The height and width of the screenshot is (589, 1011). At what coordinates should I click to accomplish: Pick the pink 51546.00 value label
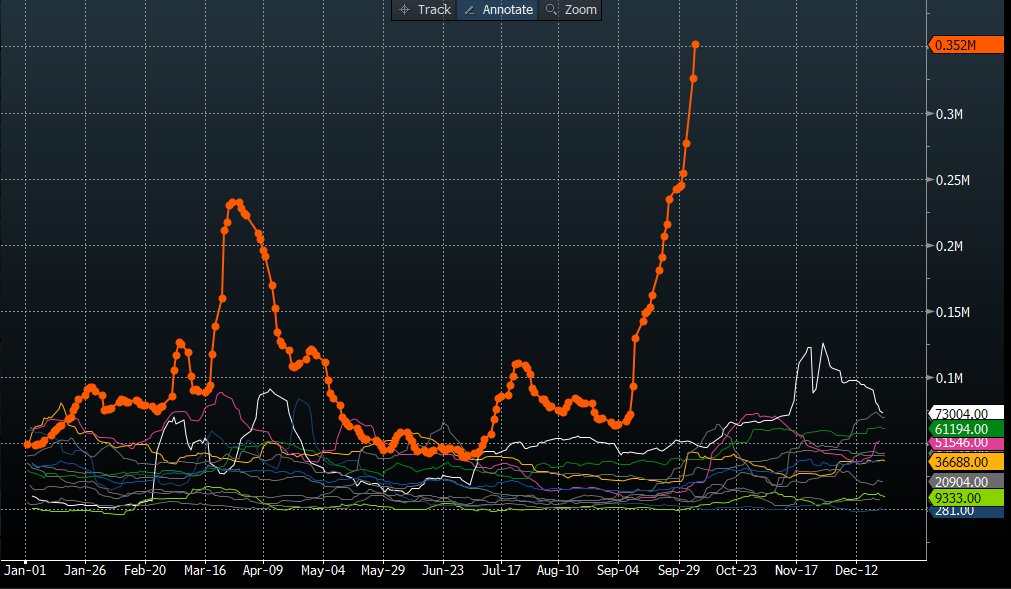[967, 443]
